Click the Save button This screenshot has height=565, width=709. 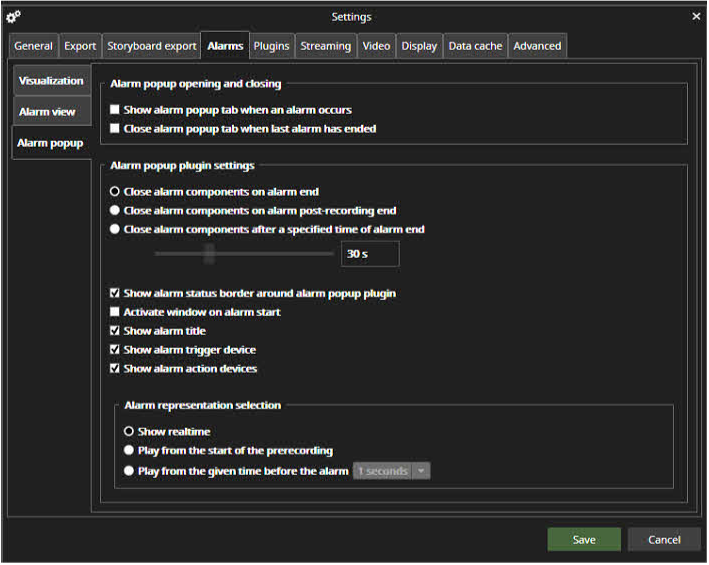584,540
